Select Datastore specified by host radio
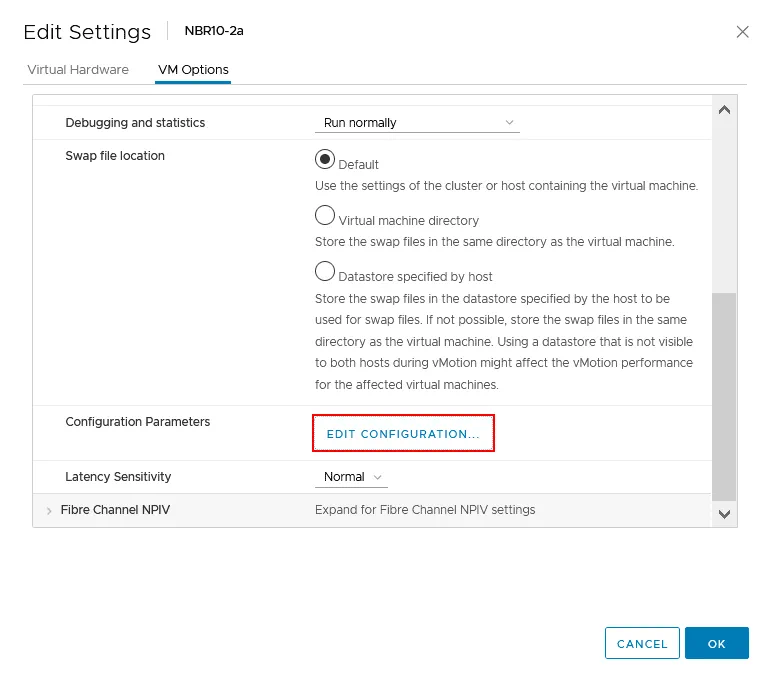This screenshot has height=680, width=770. coord(325,272)
